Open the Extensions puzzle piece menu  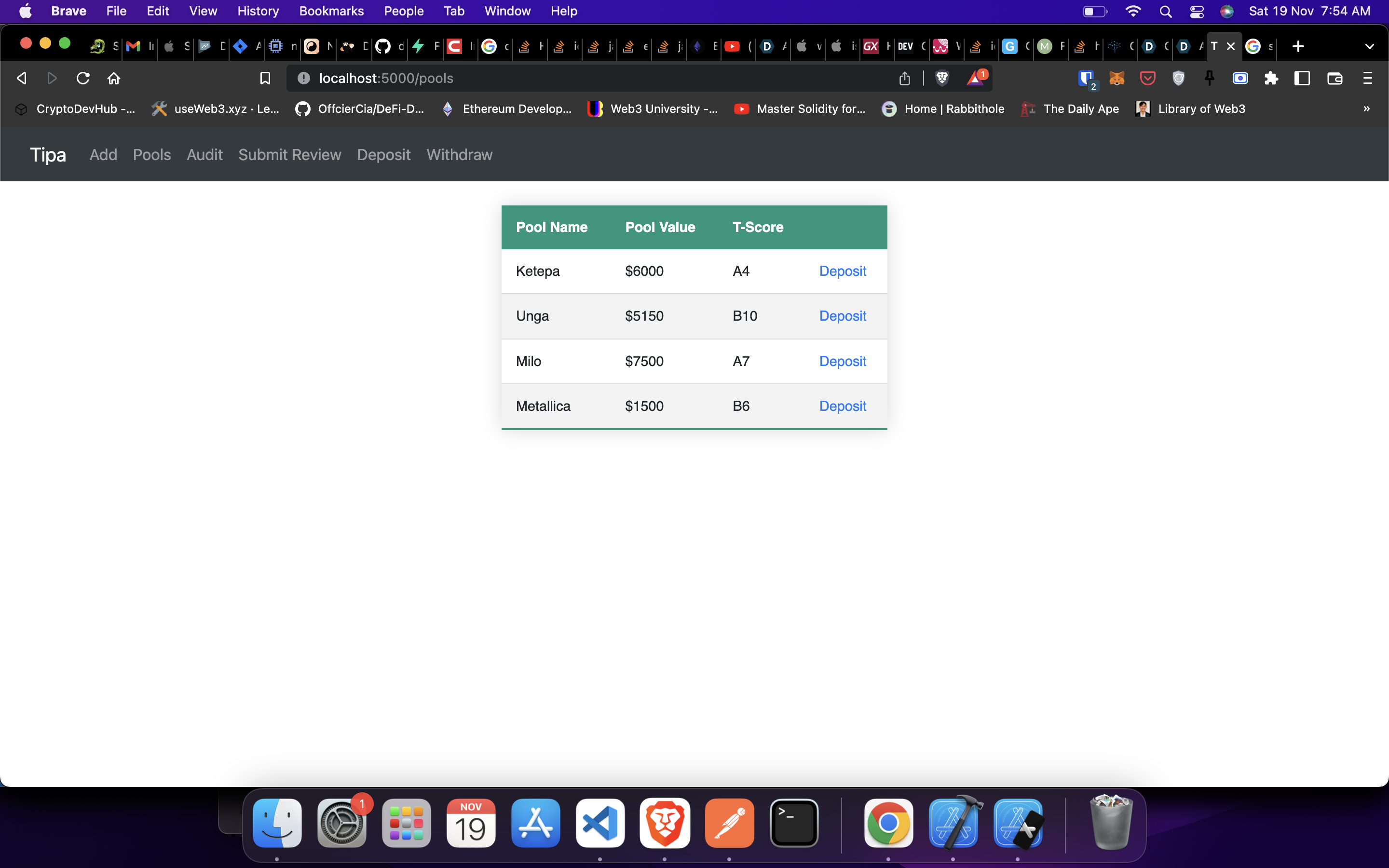1271,78
